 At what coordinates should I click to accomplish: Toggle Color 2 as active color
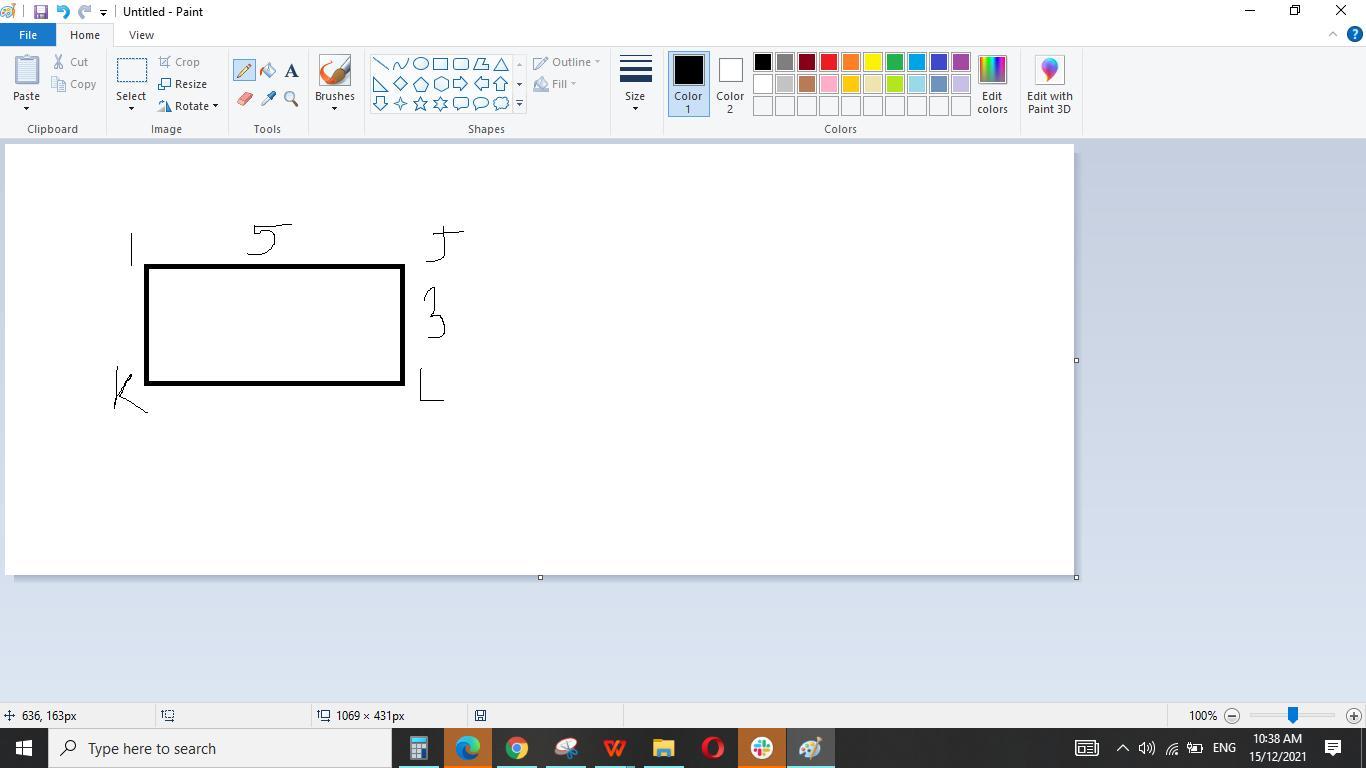point(730,84)
